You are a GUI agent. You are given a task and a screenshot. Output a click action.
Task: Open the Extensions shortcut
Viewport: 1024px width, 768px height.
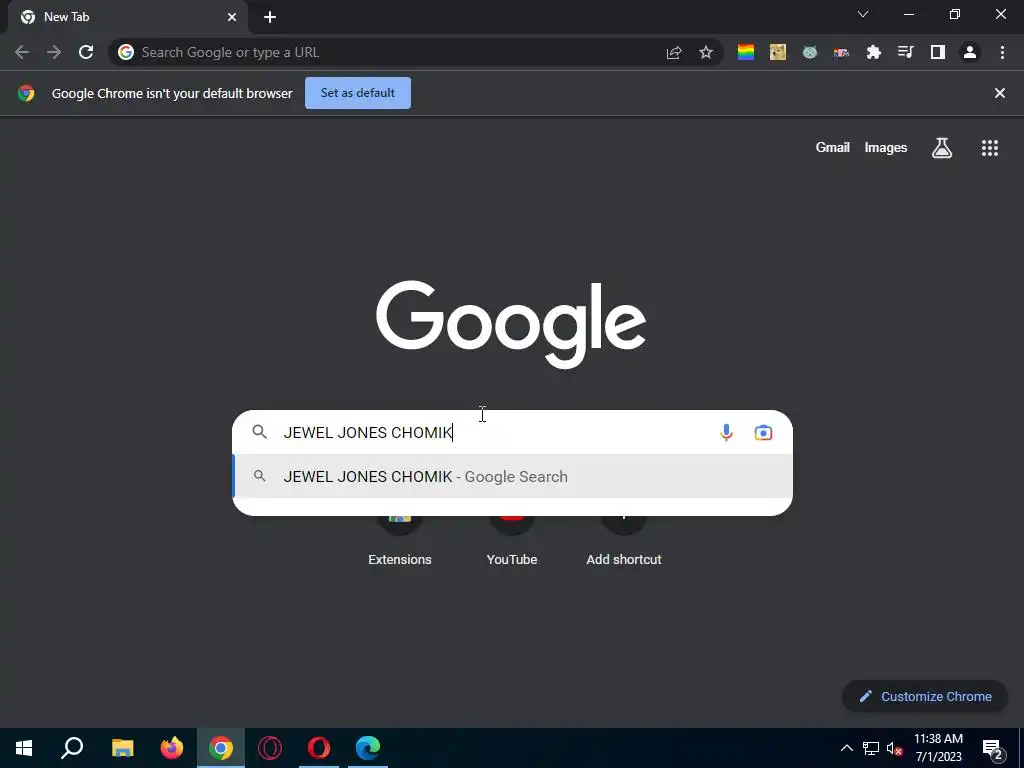click(x=400, y=542)
